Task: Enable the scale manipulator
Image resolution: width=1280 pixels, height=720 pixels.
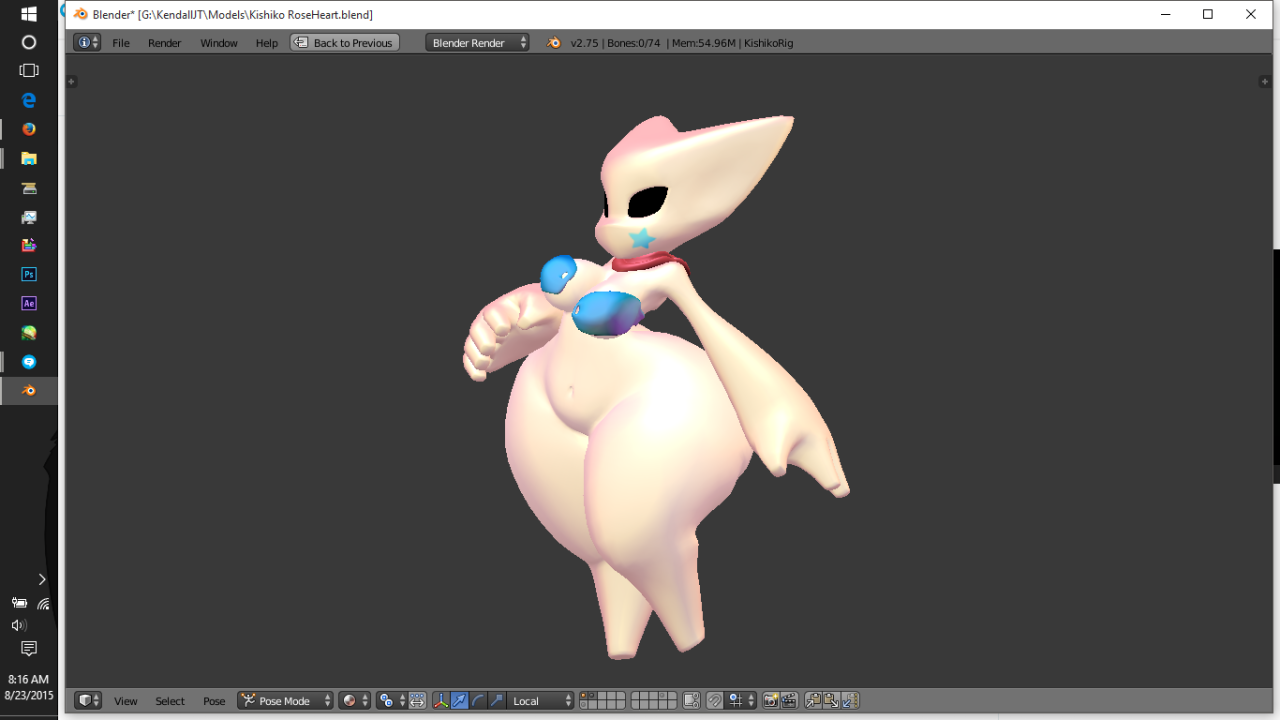Action: [496, 701]
